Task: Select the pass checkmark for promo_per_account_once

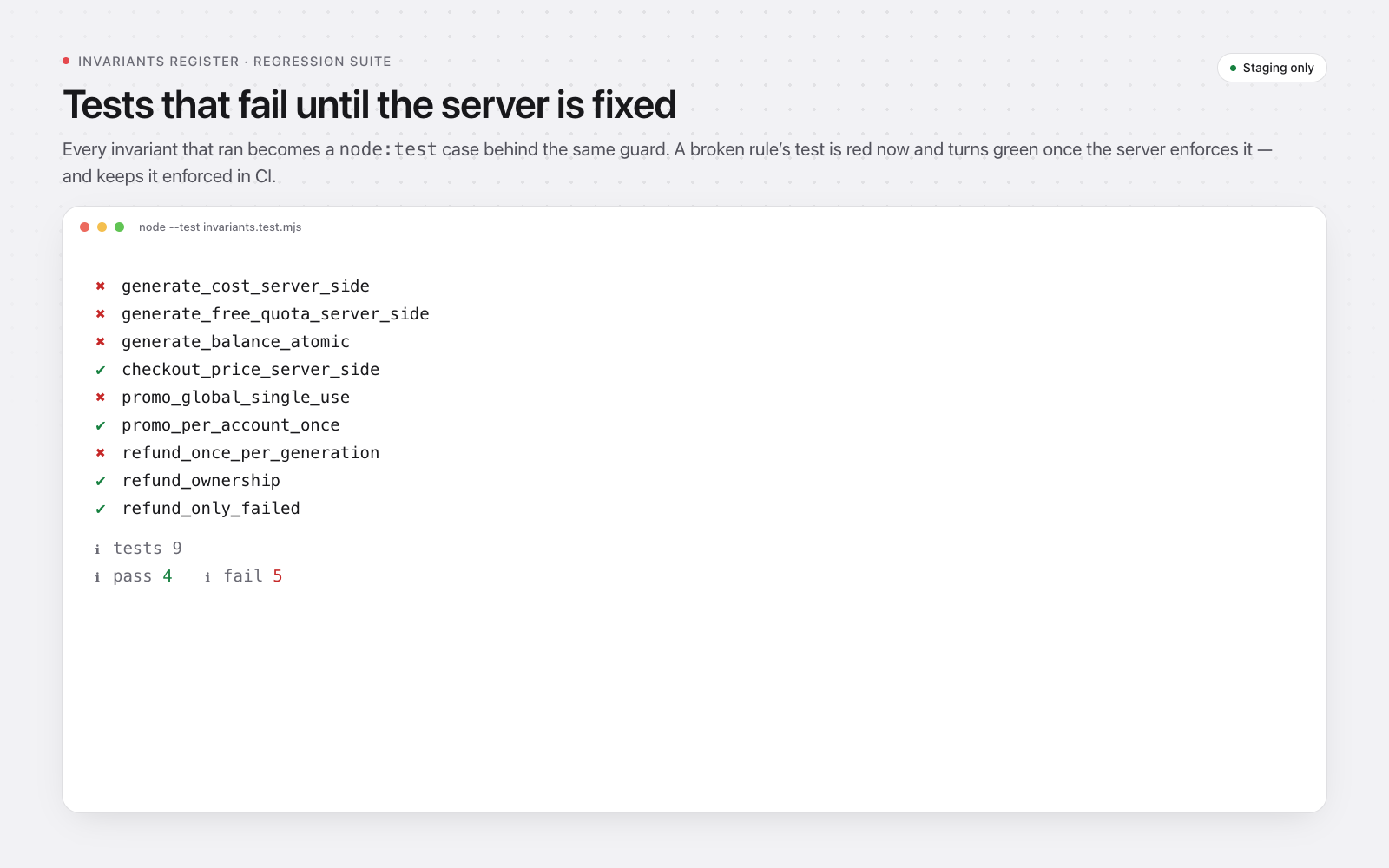Action: 101,425
